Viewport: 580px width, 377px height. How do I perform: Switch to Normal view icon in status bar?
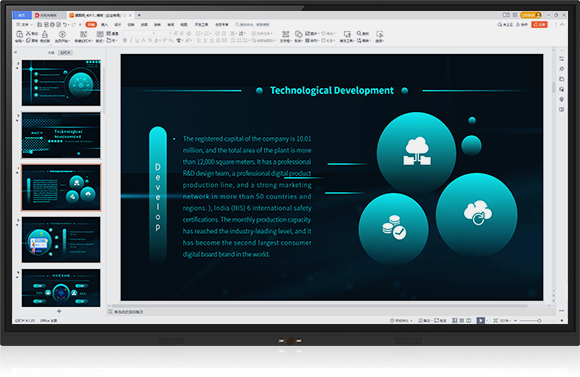pos(455,320)
